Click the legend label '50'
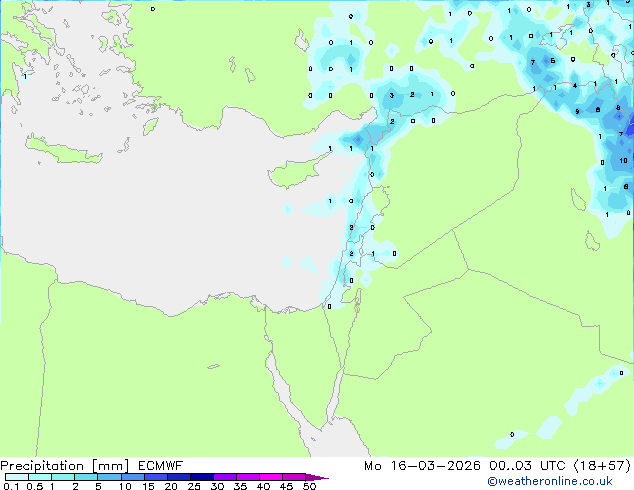Image resolution: width=634 pixels, height=490 pixels. pyautogui.click(x=309, y=486)
